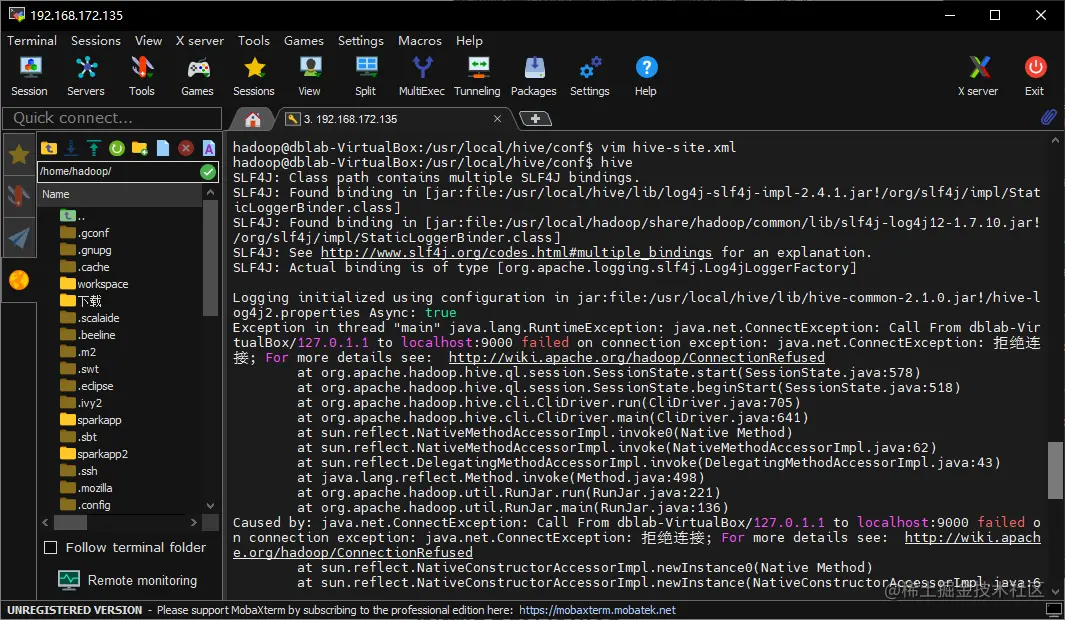The height and width of the screenshot is (620, 1065).
Task: Open the Help menu in menu bar
Action: click(469, 41)
